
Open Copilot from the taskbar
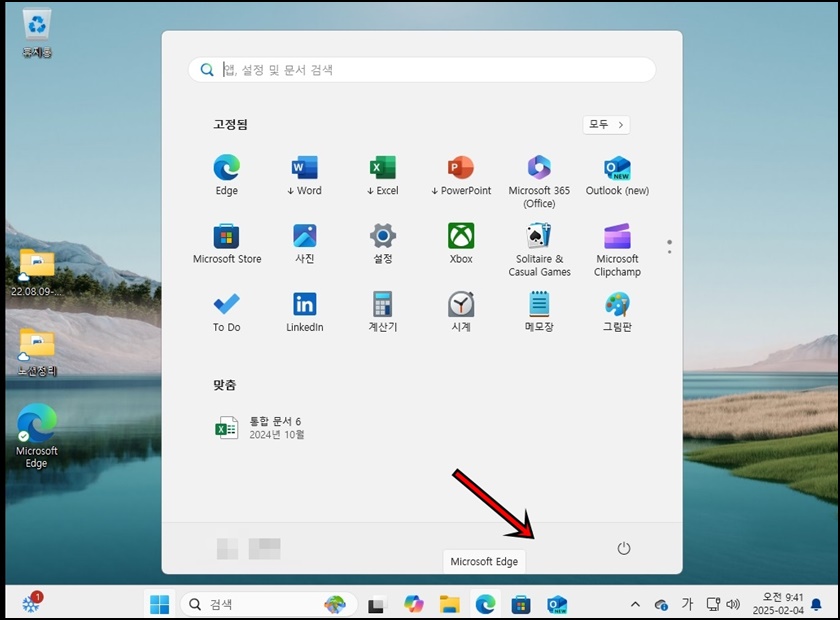(414, 604)
